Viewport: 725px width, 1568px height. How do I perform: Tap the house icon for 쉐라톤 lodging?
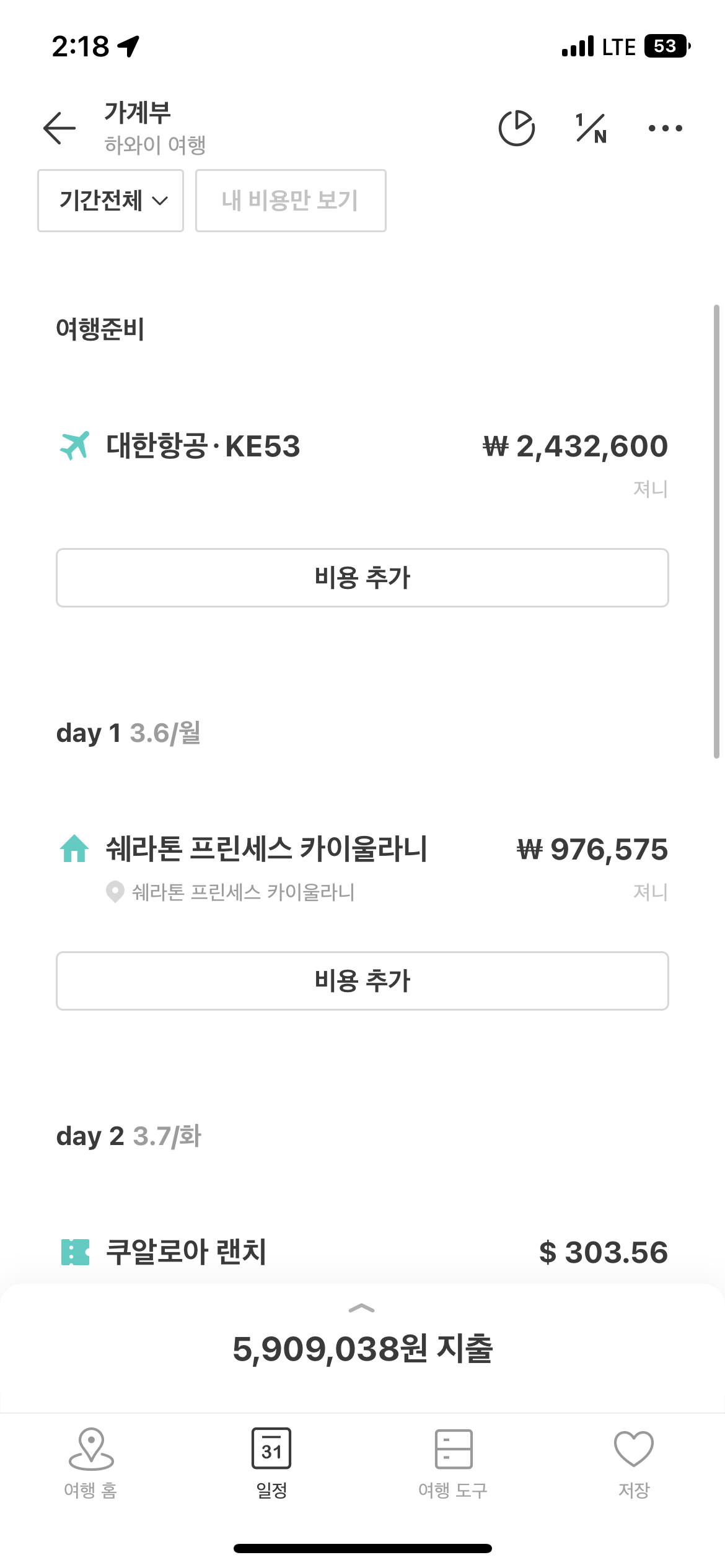(x=74, y=848)
